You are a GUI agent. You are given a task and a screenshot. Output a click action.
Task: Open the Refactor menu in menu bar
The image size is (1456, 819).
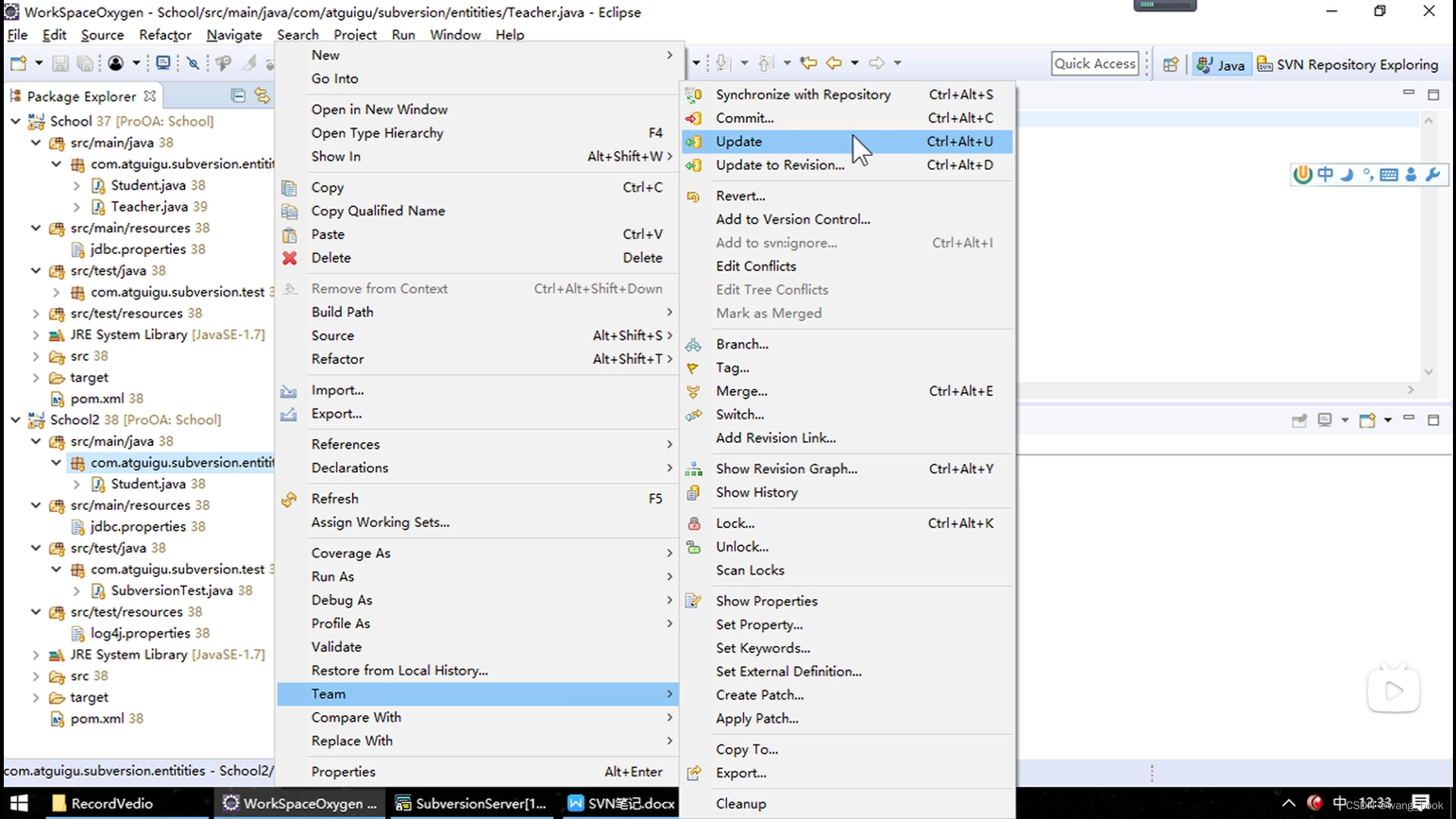165,35
